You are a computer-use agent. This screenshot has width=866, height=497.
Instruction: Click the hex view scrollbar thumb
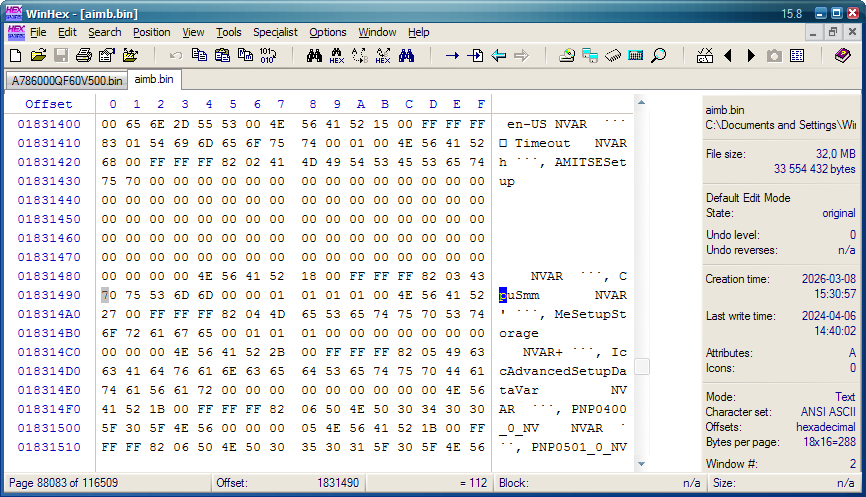pyautogui.click(x=641, y=366)
